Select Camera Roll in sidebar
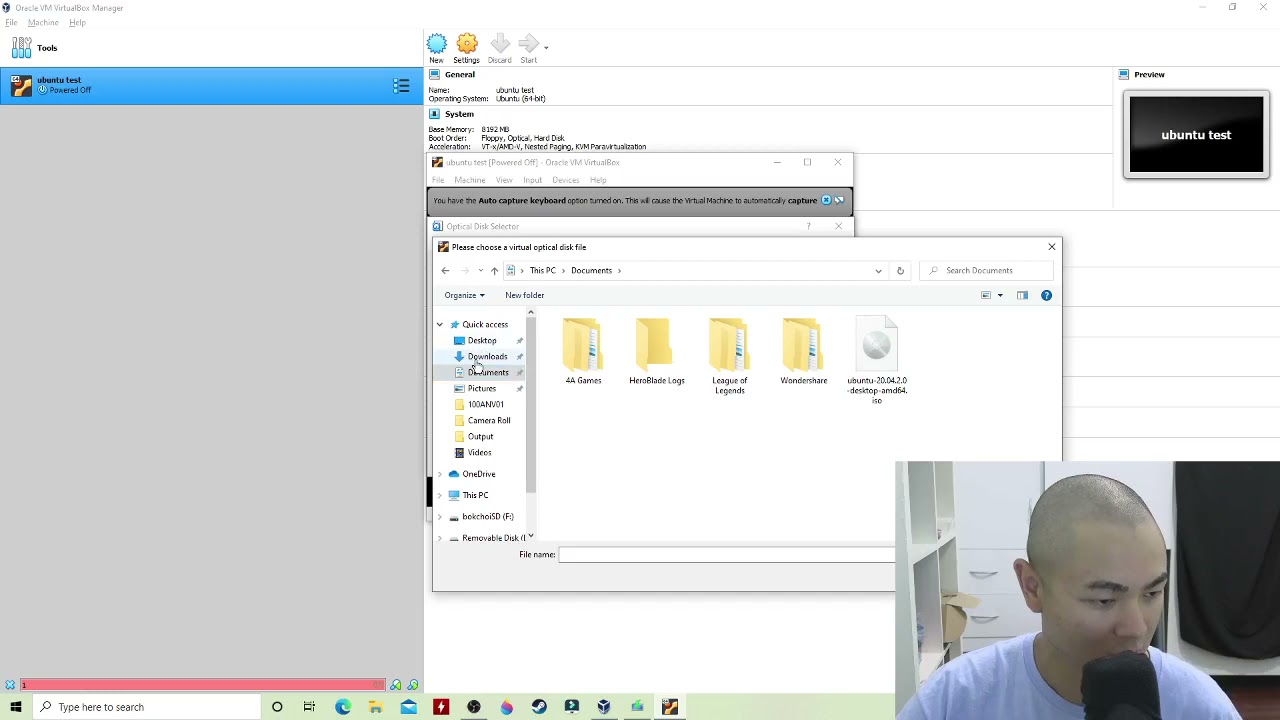Image resolution: width=1280 pixels, height=720 pixels. click(x=489, y=420)
